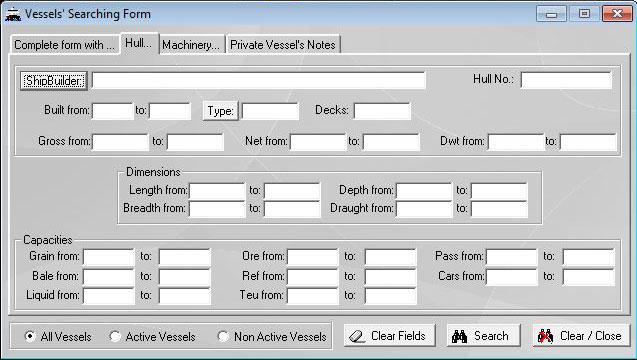The width and height of the screenshot is (637, 360).
Task: Select the Active Vessels radio button
Action: (x=115, y=336)
